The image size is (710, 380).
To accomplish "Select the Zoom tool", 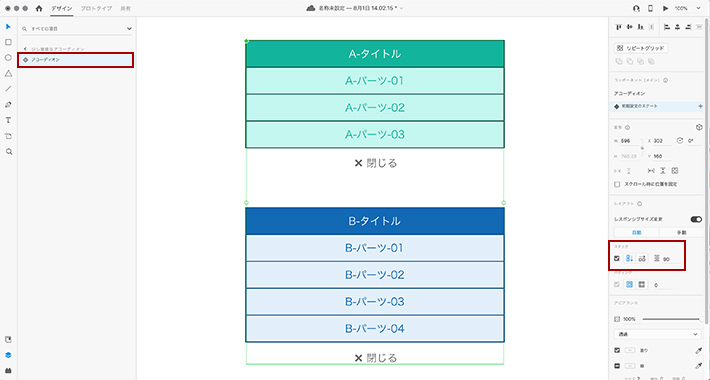I will point(8,152).
